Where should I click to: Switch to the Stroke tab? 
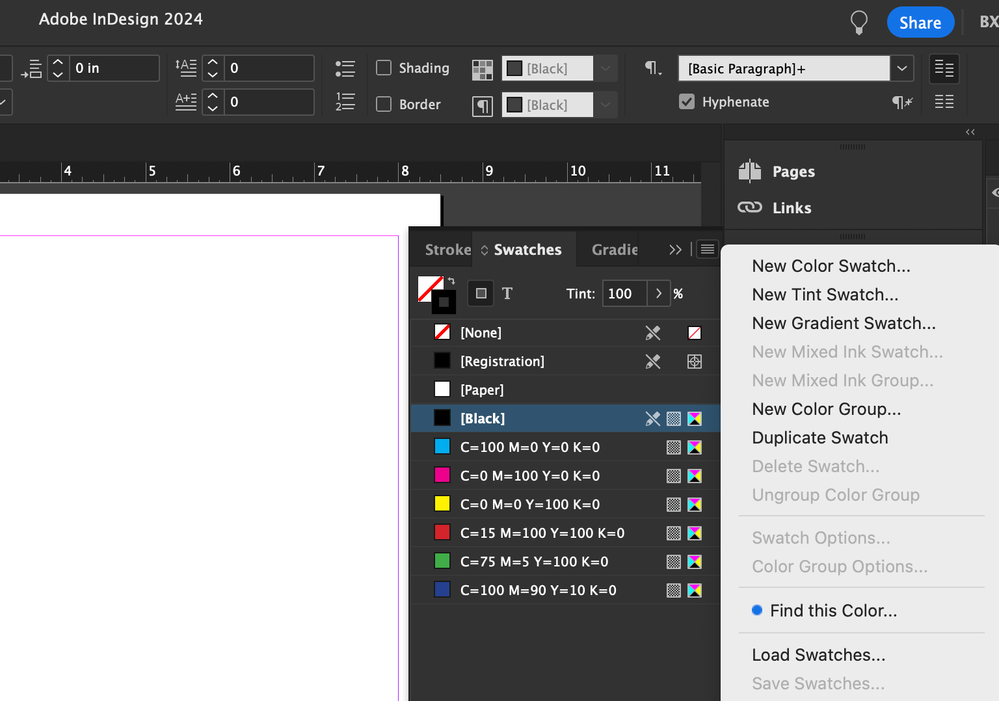447,249
